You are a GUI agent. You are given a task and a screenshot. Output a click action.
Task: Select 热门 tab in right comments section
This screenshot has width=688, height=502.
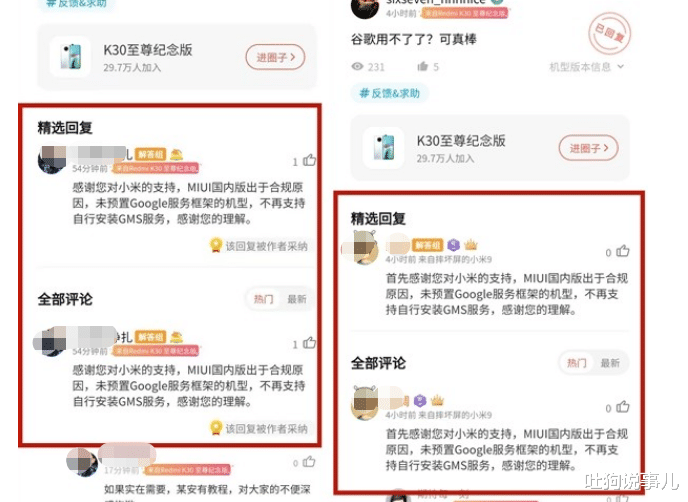(x=577, y=363)
